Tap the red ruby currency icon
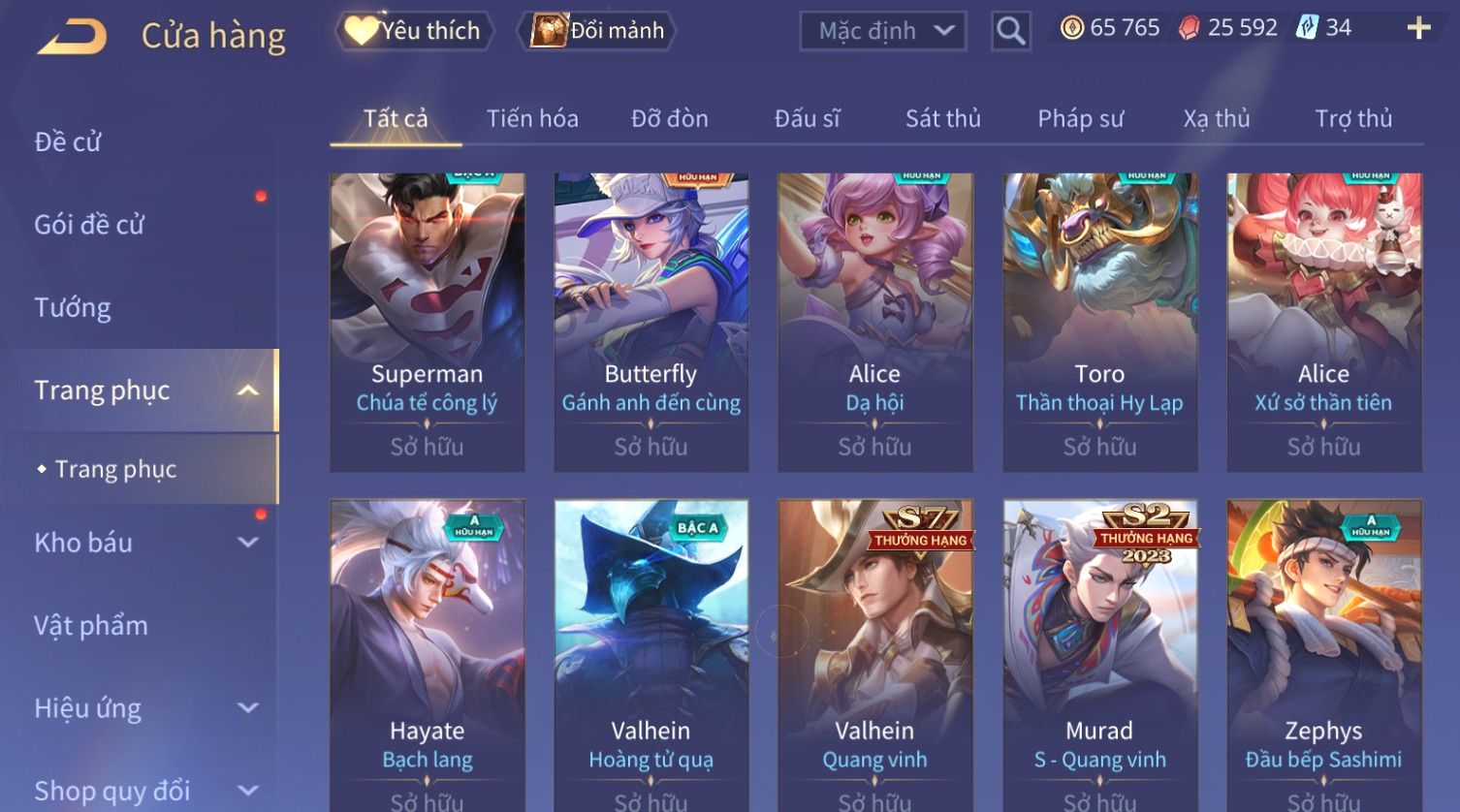 pyautogui.click(x=1189, y=28)
